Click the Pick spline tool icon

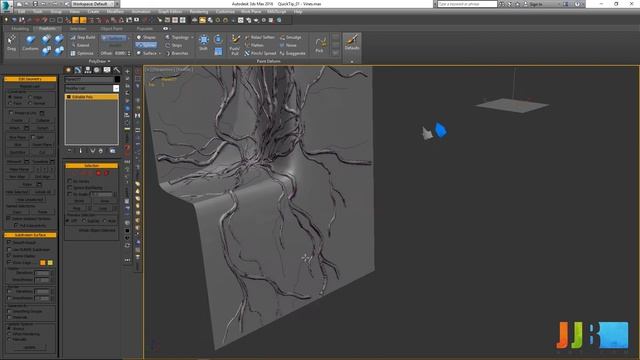click(x=320, y=44)
